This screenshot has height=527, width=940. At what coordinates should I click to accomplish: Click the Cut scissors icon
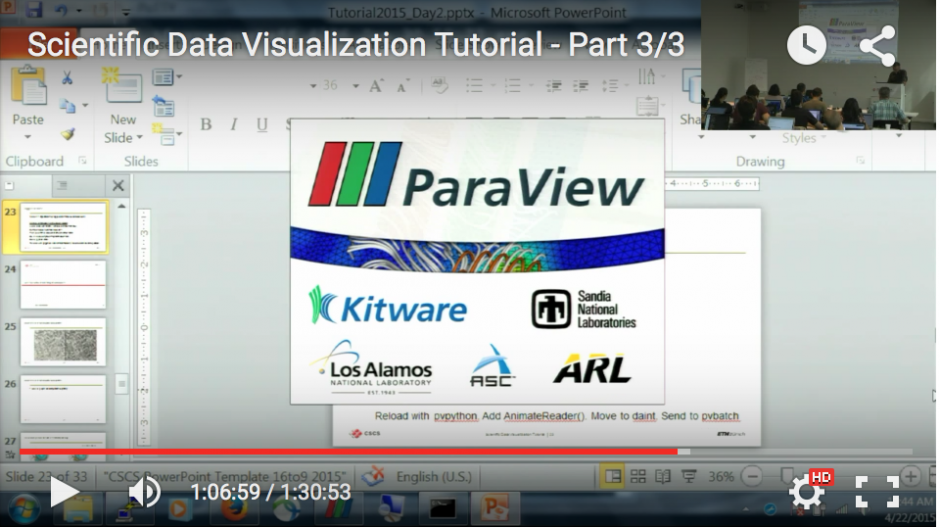click(67, 78)
